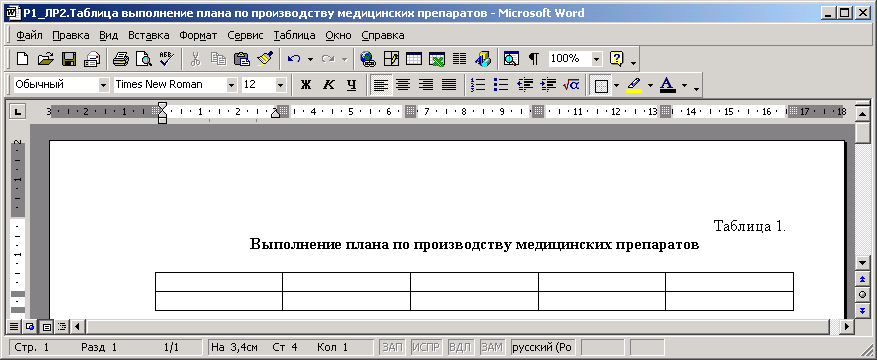Viewport: 877px width, 360px height.
Task: Insert an Excel worksheet
Action: [x=437, y=58]
